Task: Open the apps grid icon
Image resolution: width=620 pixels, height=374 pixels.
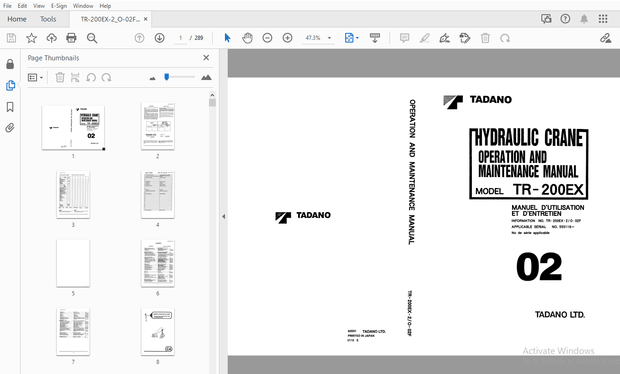Action: 603,19
